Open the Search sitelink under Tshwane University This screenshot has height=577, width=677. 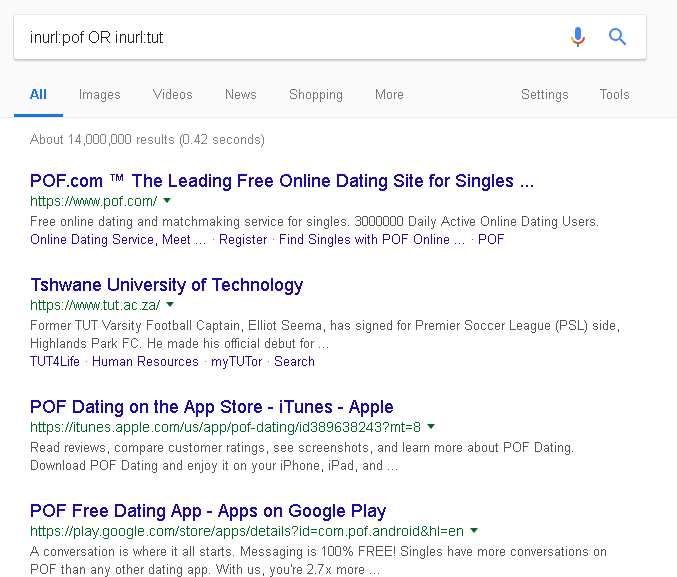tap(294, 361)
